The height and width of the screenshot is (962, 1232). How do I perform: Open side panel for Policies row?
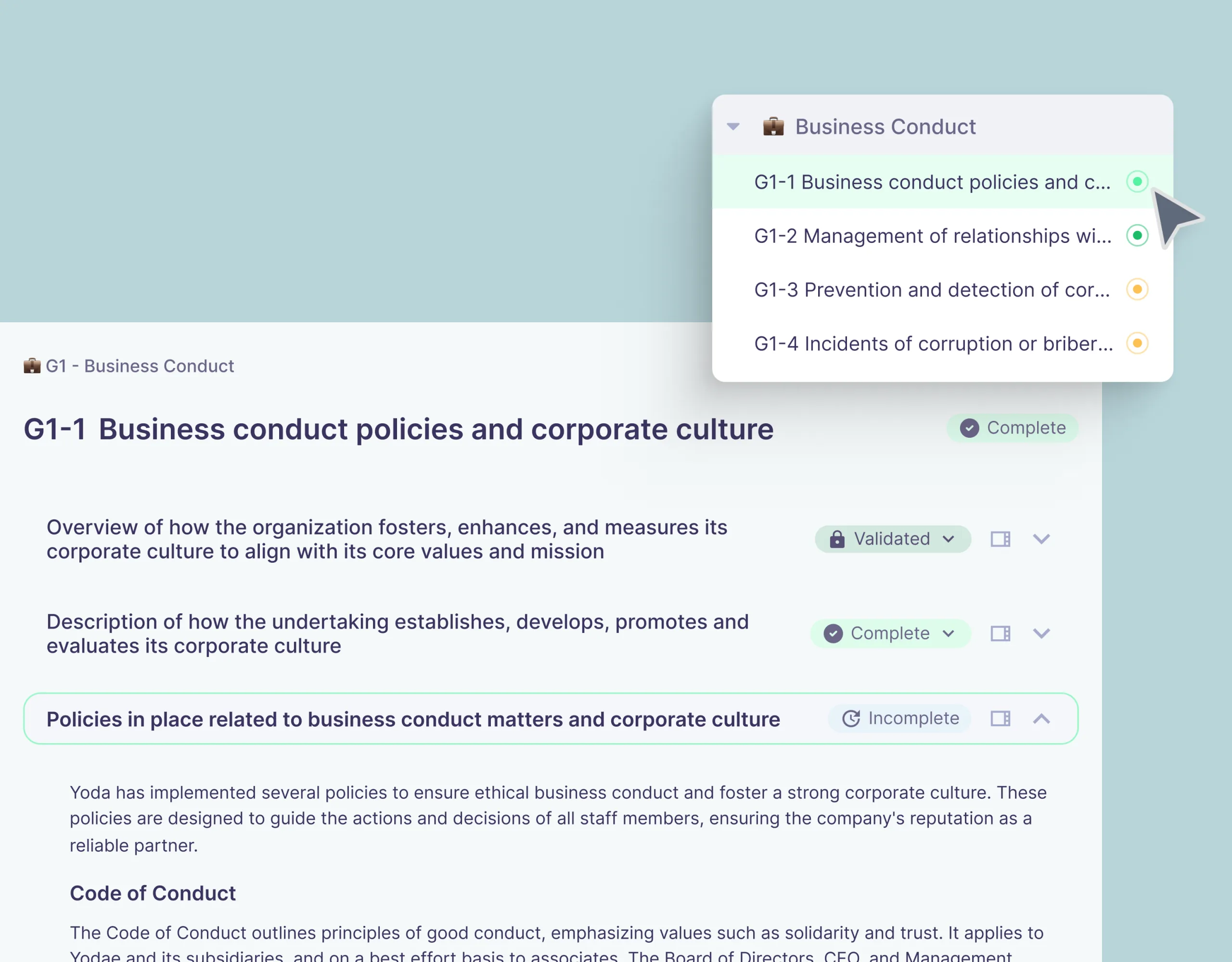pyautogui.click(x=1000, y=719)
